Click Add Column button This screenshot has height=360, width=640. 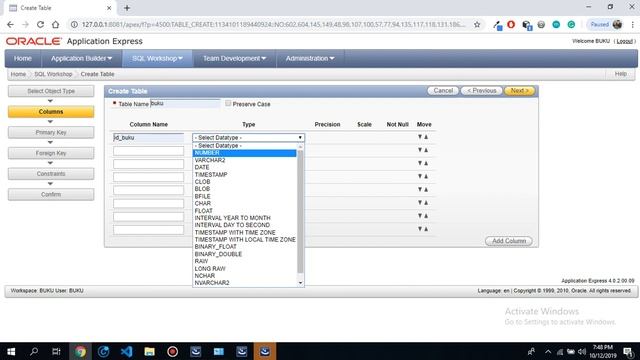509,241
